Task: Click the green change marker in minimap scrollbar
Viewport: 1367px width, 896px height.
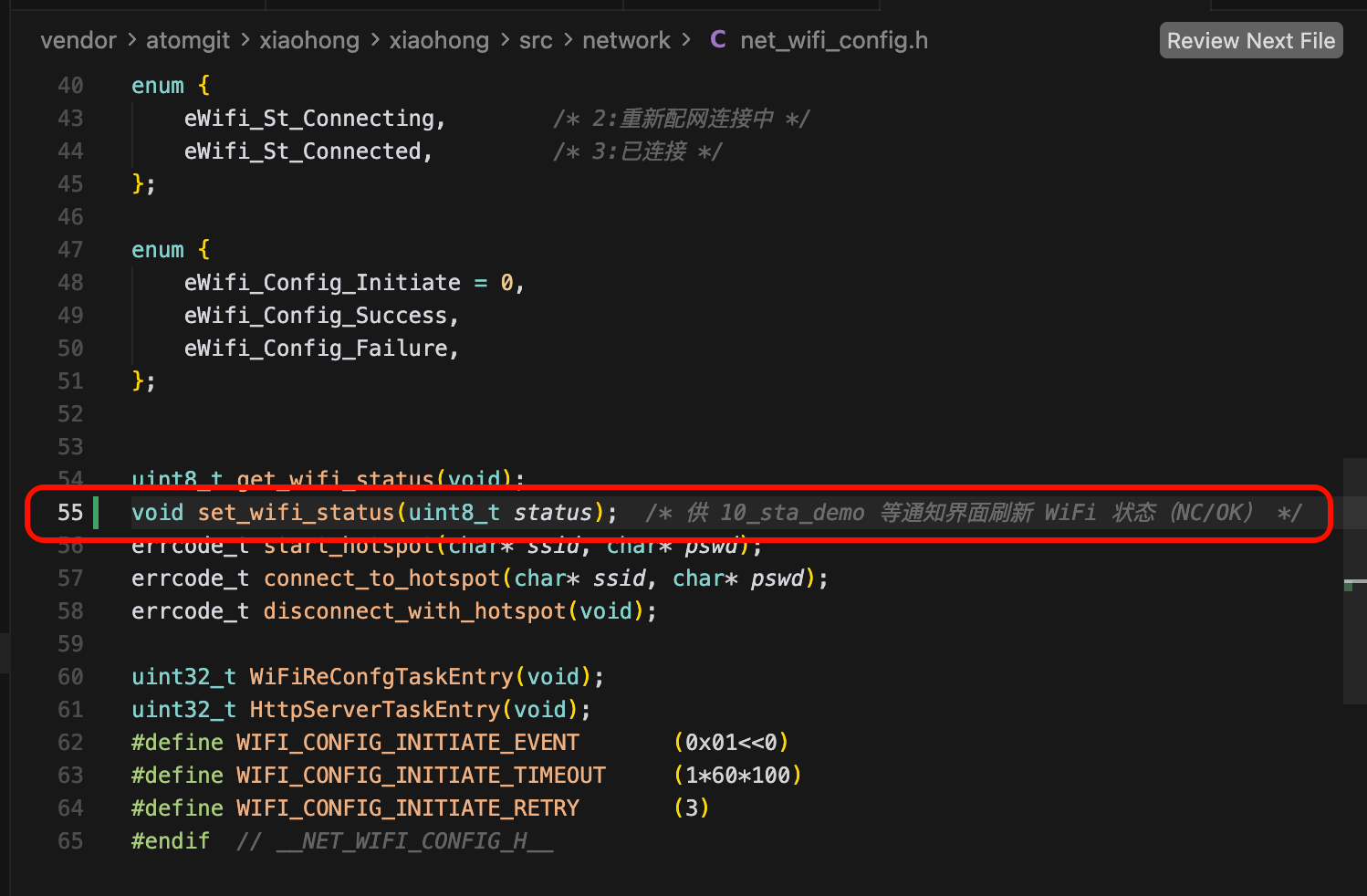Action: [1348, 586]
